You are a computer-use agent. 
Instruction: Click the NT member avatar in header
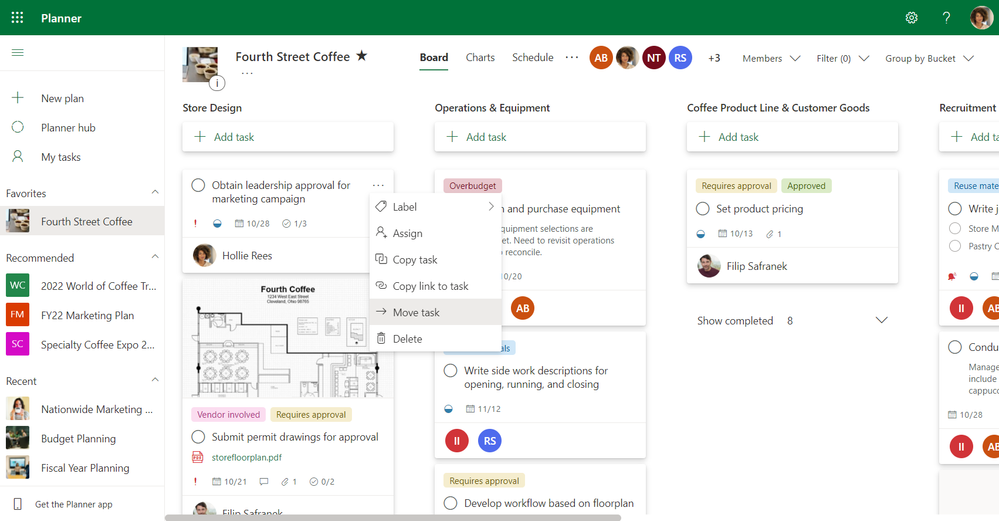pos(654,58)
